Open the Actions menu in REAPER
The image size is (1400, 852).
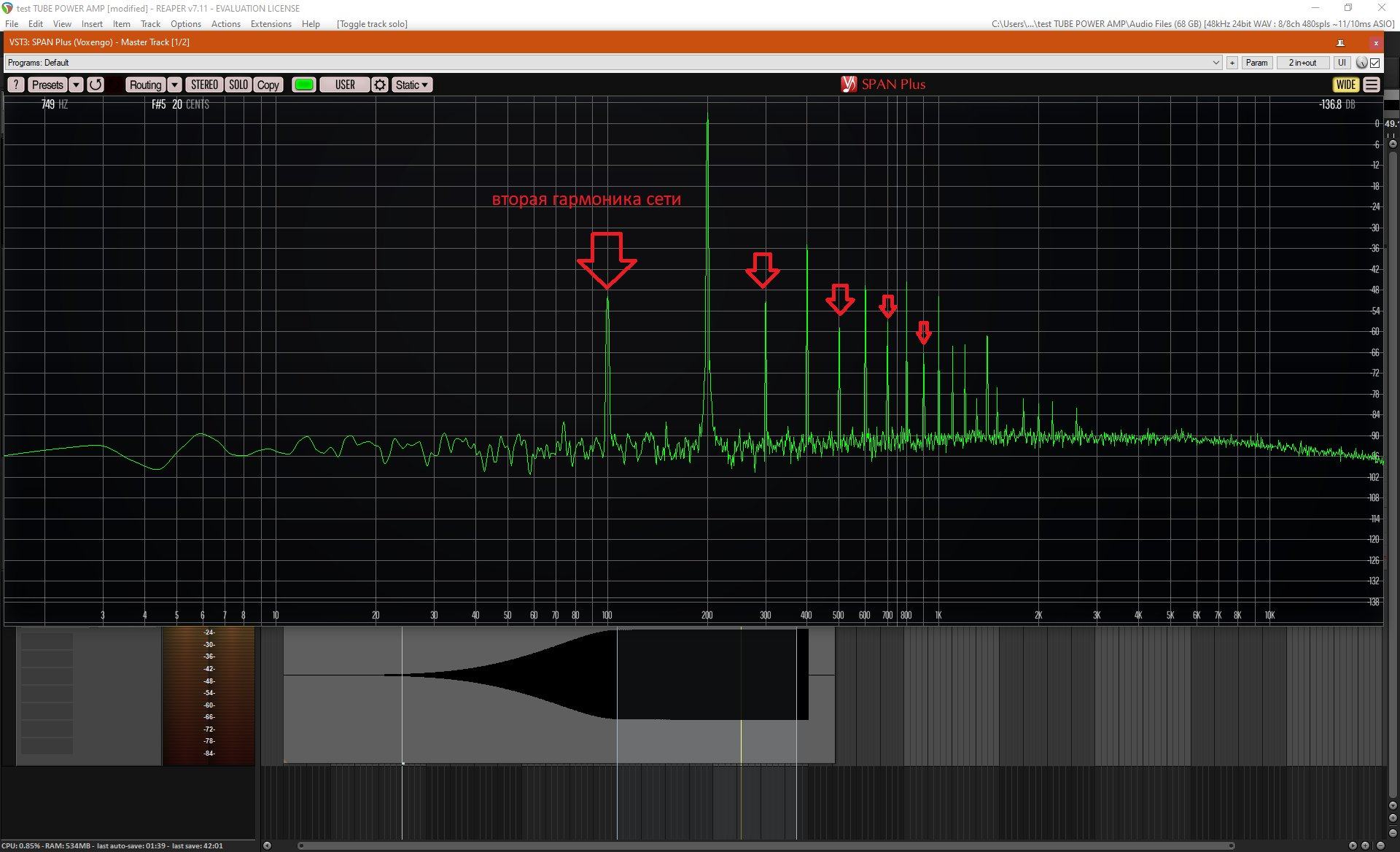[225, 24]
